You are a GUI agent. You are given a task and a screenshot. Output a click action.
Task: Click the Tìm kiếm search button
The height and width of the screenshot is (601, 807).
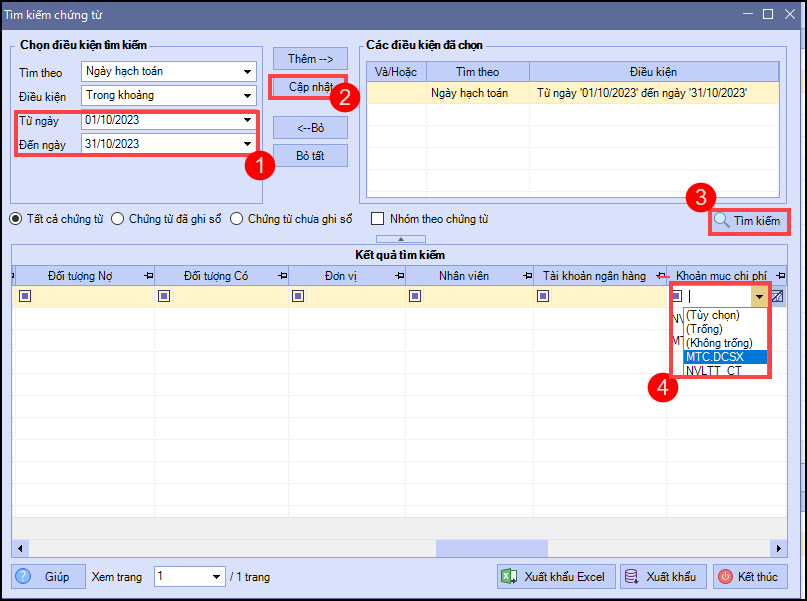click(748, 221)
